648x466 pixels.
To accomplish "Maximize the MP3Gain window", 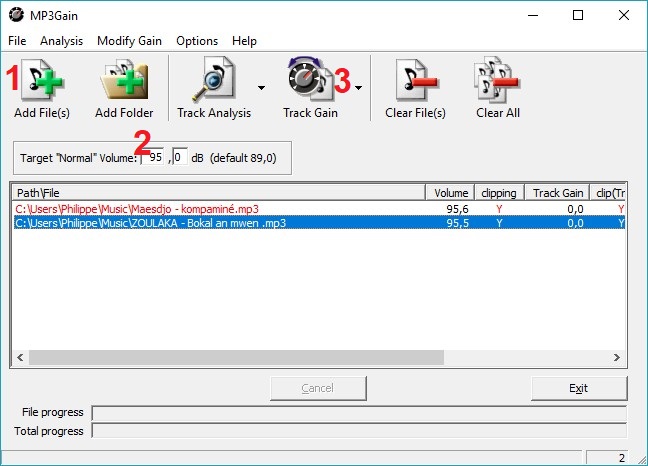I will click(578, 15).
